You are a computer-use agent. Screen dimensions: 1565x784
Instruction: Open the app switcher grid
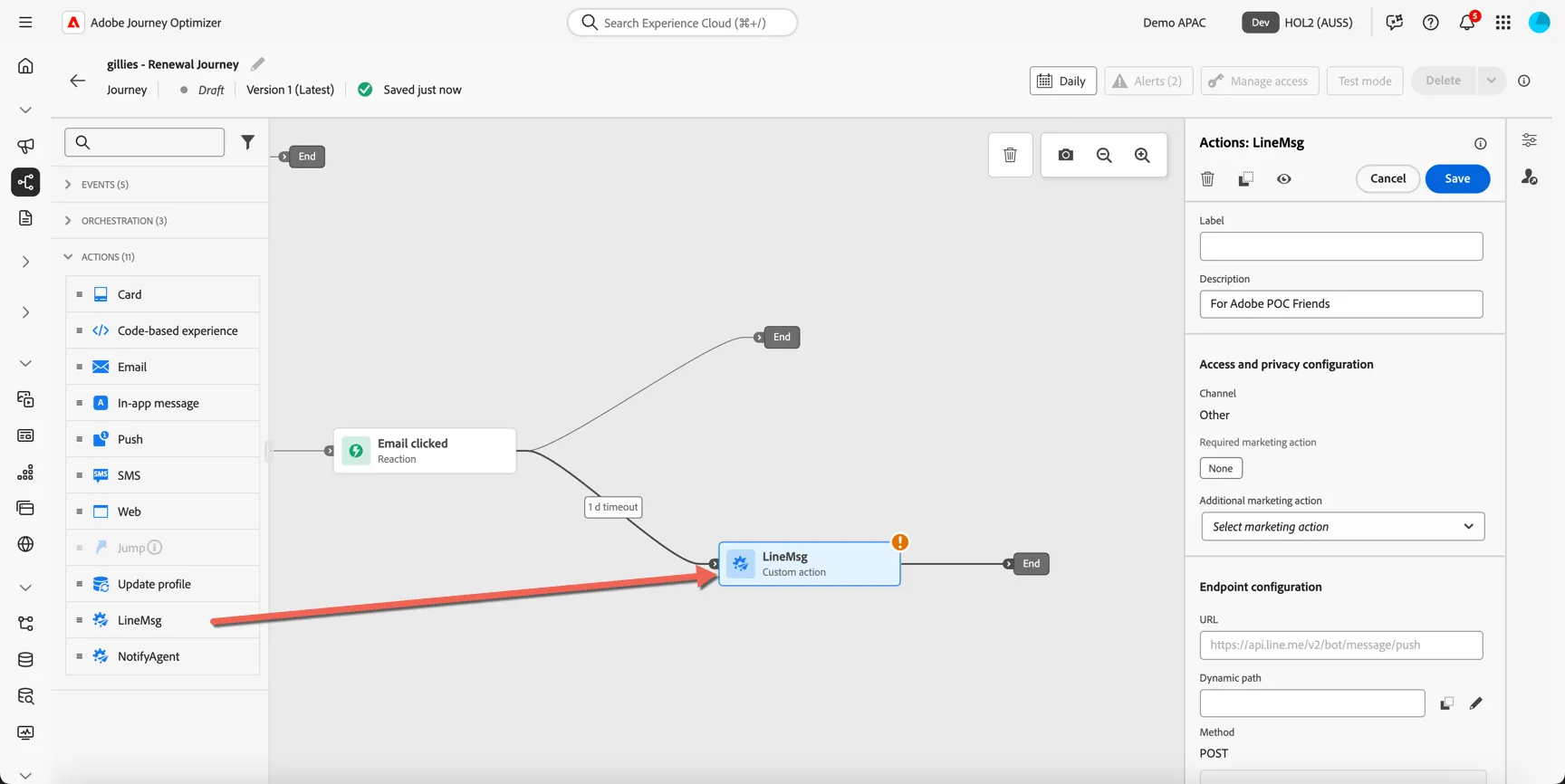(1503, 23)
